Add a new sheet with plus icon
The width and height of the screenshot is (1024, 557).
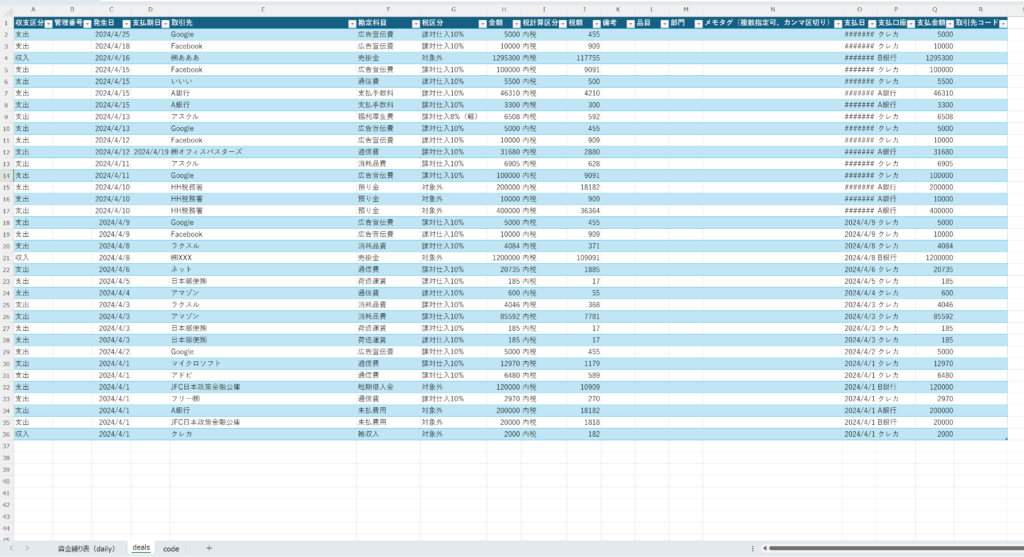pos(209,548)
